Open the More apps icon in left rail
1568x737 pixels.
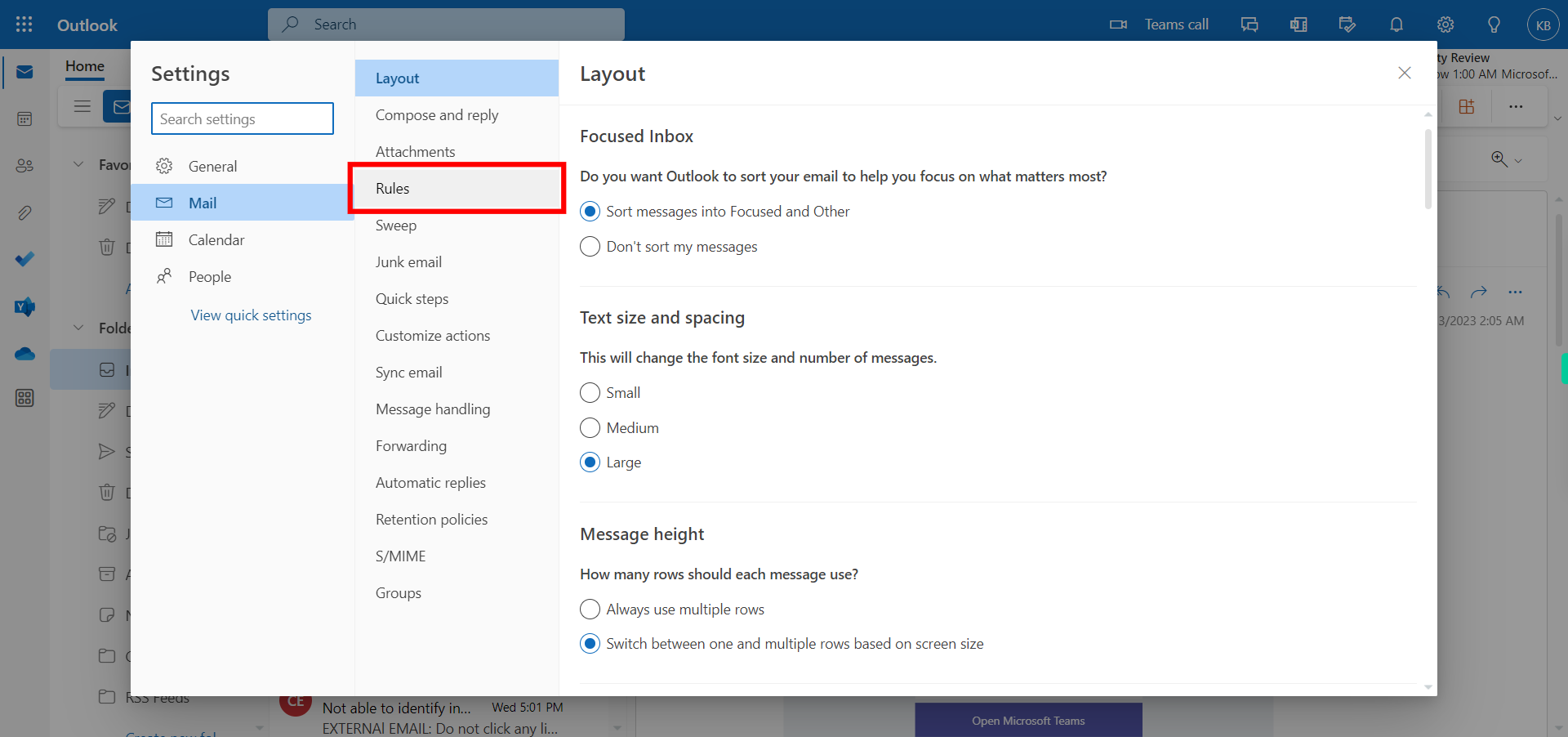point(24,398)
